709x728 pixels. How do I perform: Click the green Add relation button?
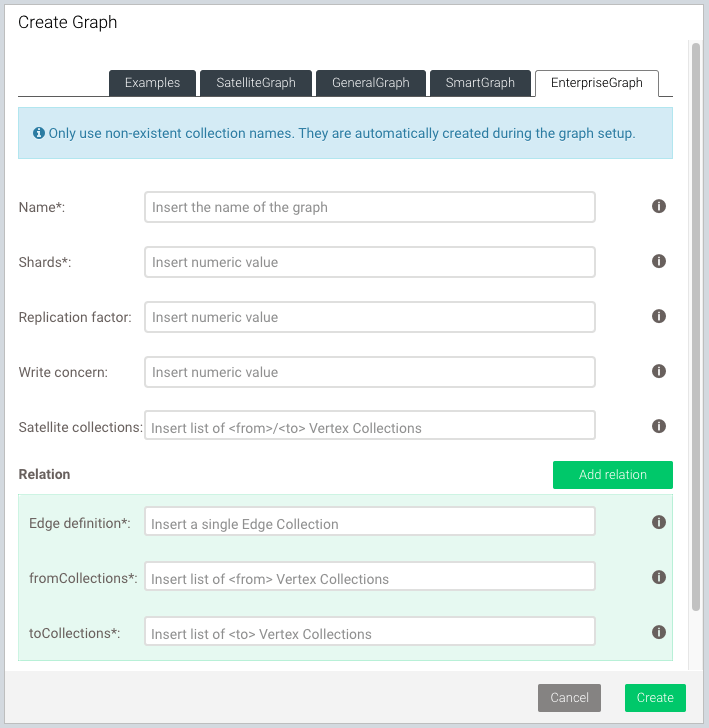[x=612, y=475]
